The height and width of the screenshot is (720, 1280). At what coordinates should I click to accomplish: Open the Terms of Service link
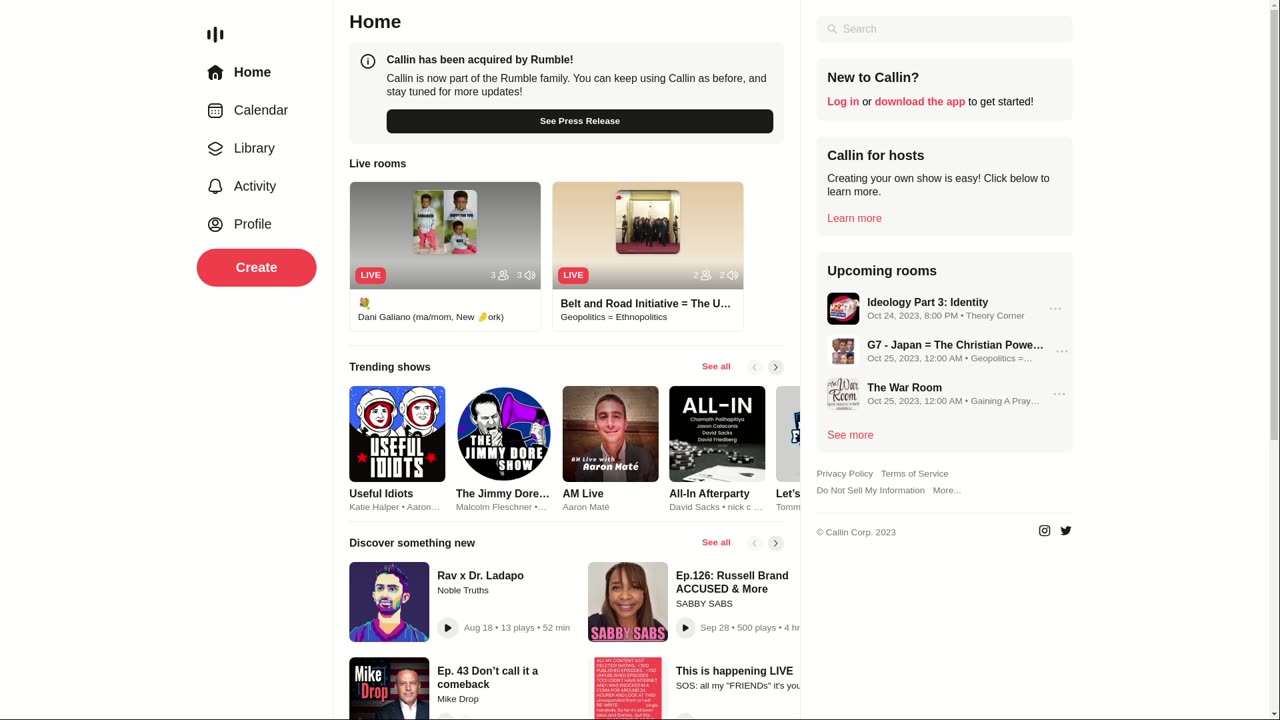915,474
